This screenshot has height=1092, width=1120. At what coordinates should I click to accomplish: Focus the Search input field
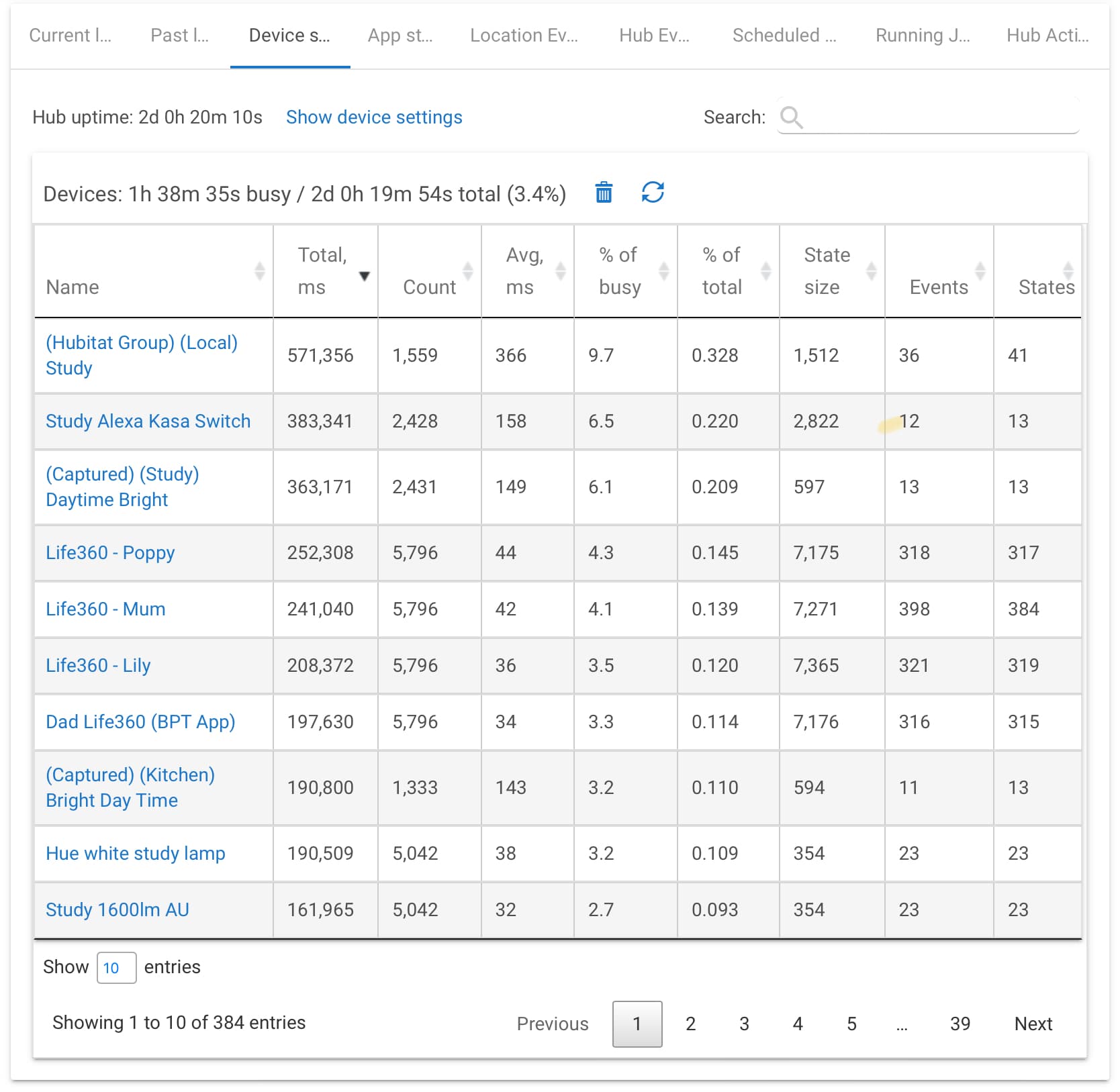coord(928,117)
